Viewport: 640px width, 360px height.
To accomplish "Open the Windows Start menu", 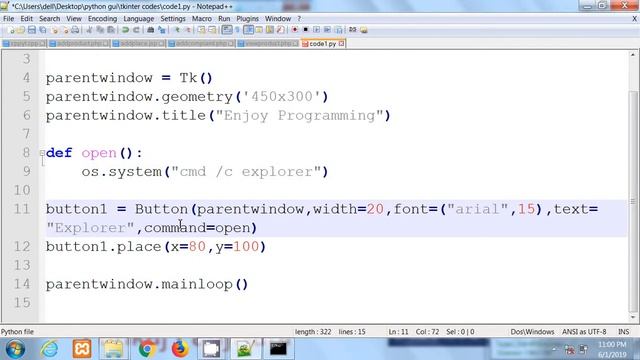I will pos(15,349).
